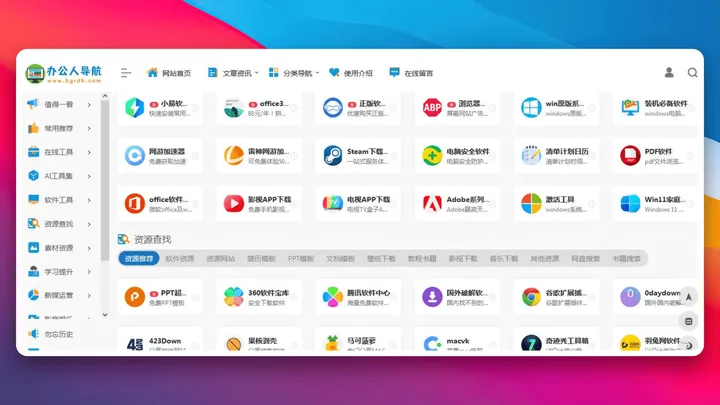Switch to the 网盘搜索 tab

point(585,259)
